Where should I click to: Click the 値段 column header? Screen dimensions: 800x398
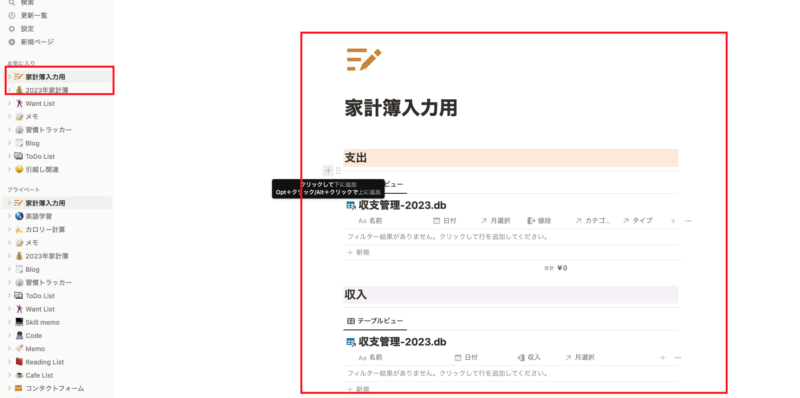tap(539, 221)
